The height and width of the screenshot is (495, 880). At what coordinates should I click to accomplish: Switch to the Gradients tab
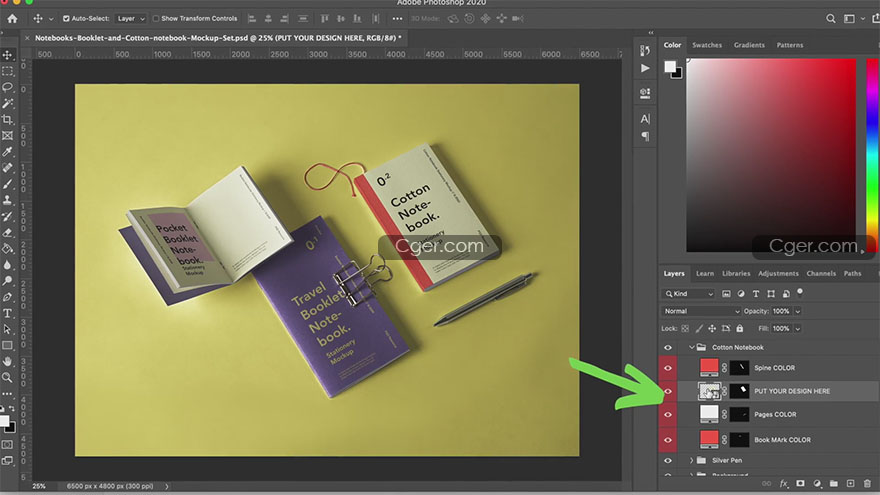click(x=749, y=45)
